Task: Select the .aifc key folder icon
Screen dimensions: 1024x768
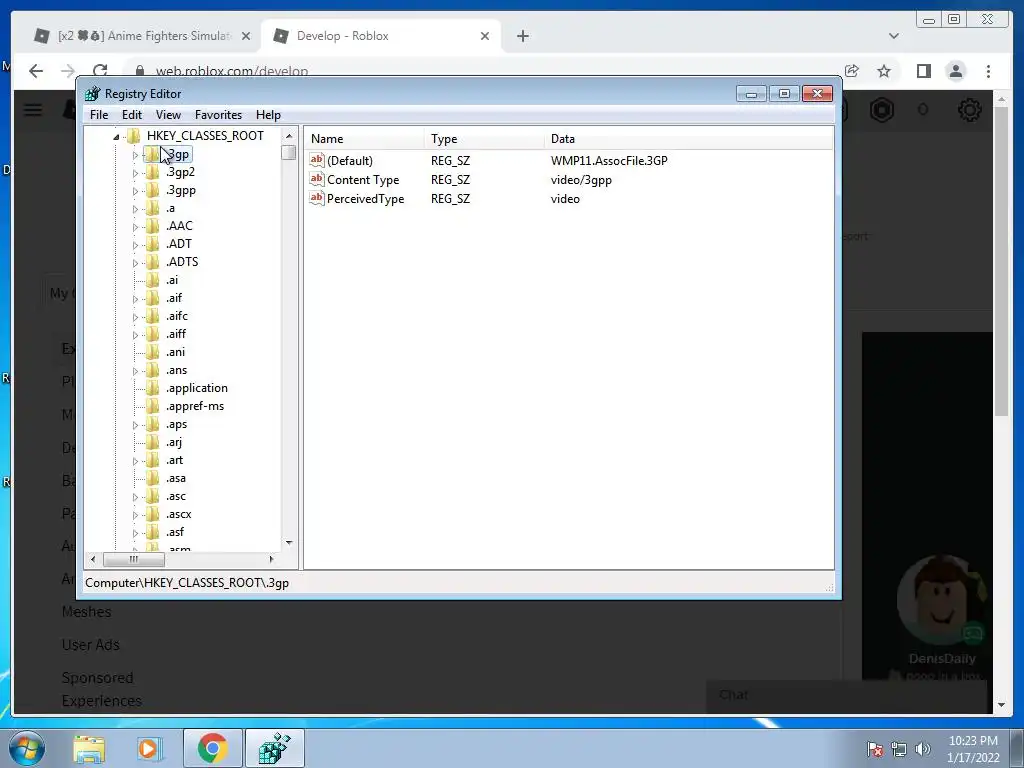Action: coord(153,316)
